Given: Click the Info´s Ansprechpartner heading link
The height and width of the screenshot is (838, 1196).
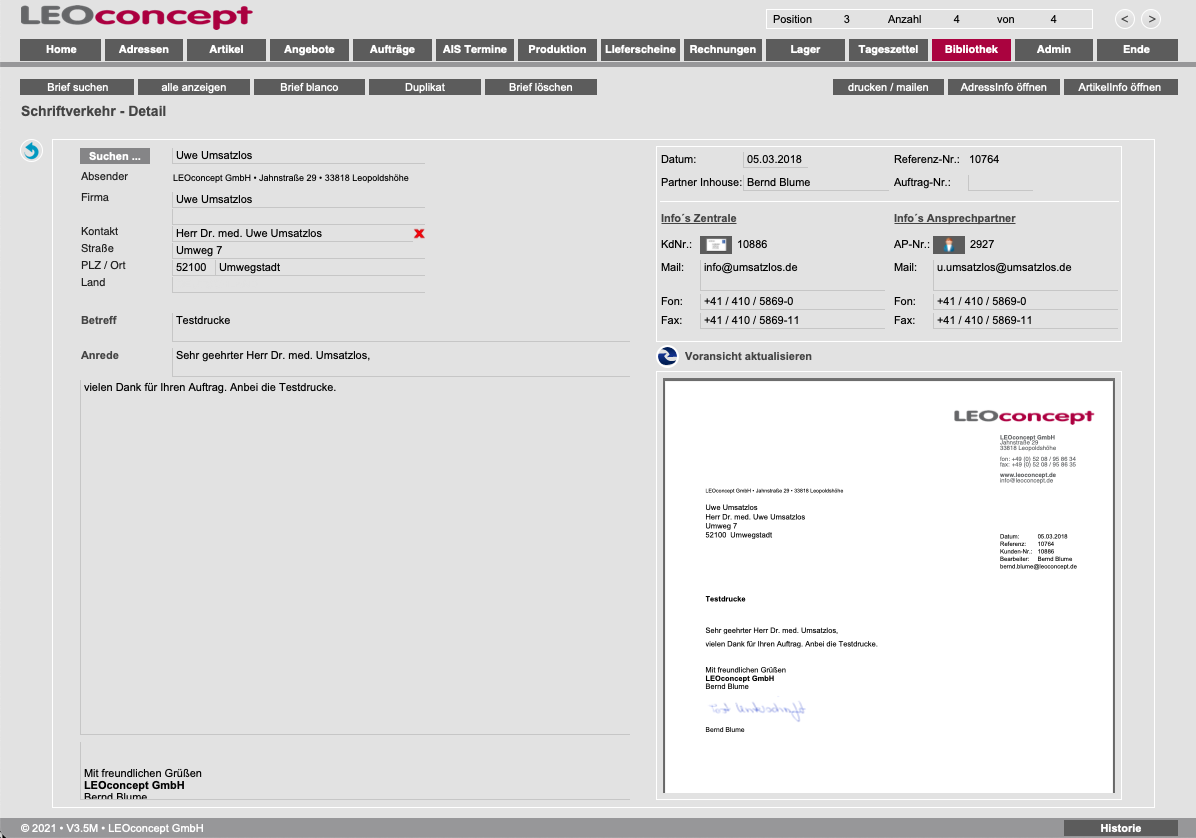Looking at the screenshot, I should tap(954, 218).
